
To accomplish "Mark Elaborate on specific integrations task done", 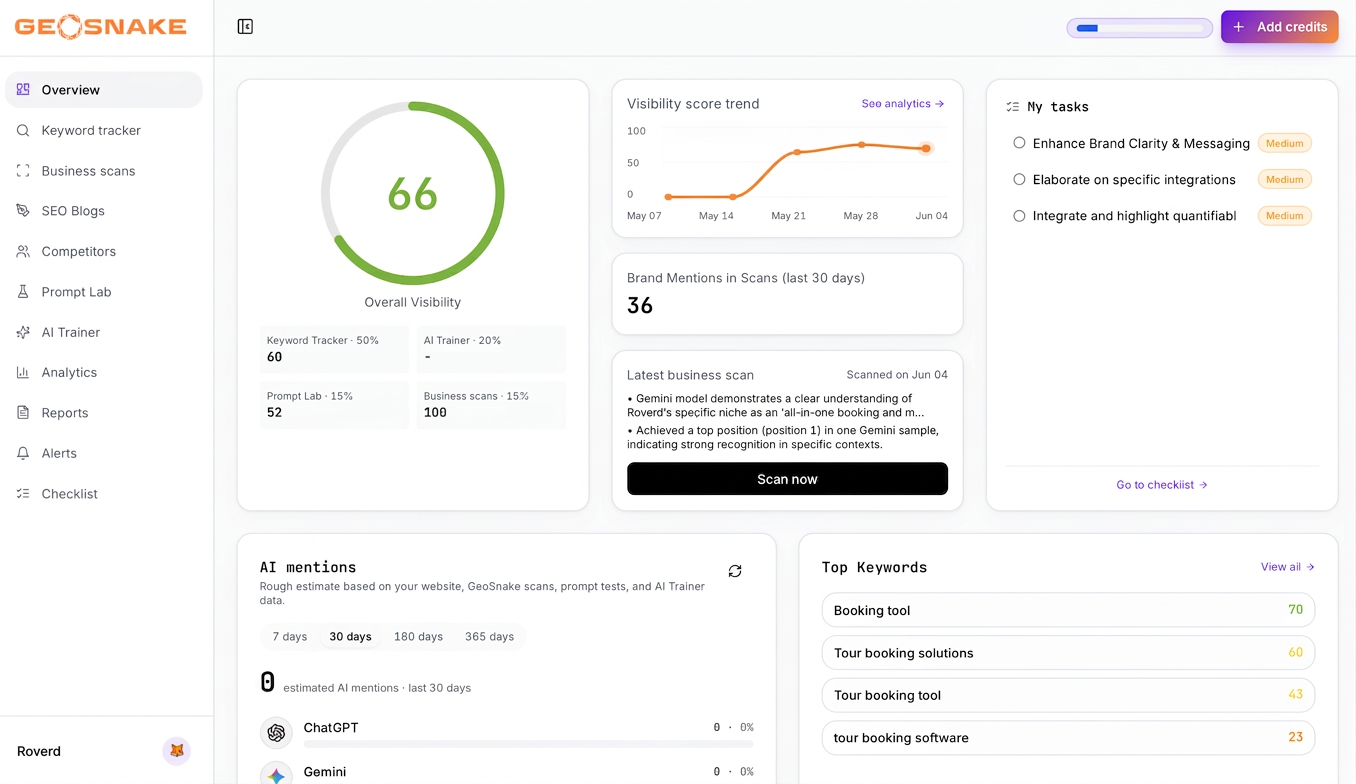I will pyautogui.click(x=1019, y=179).
